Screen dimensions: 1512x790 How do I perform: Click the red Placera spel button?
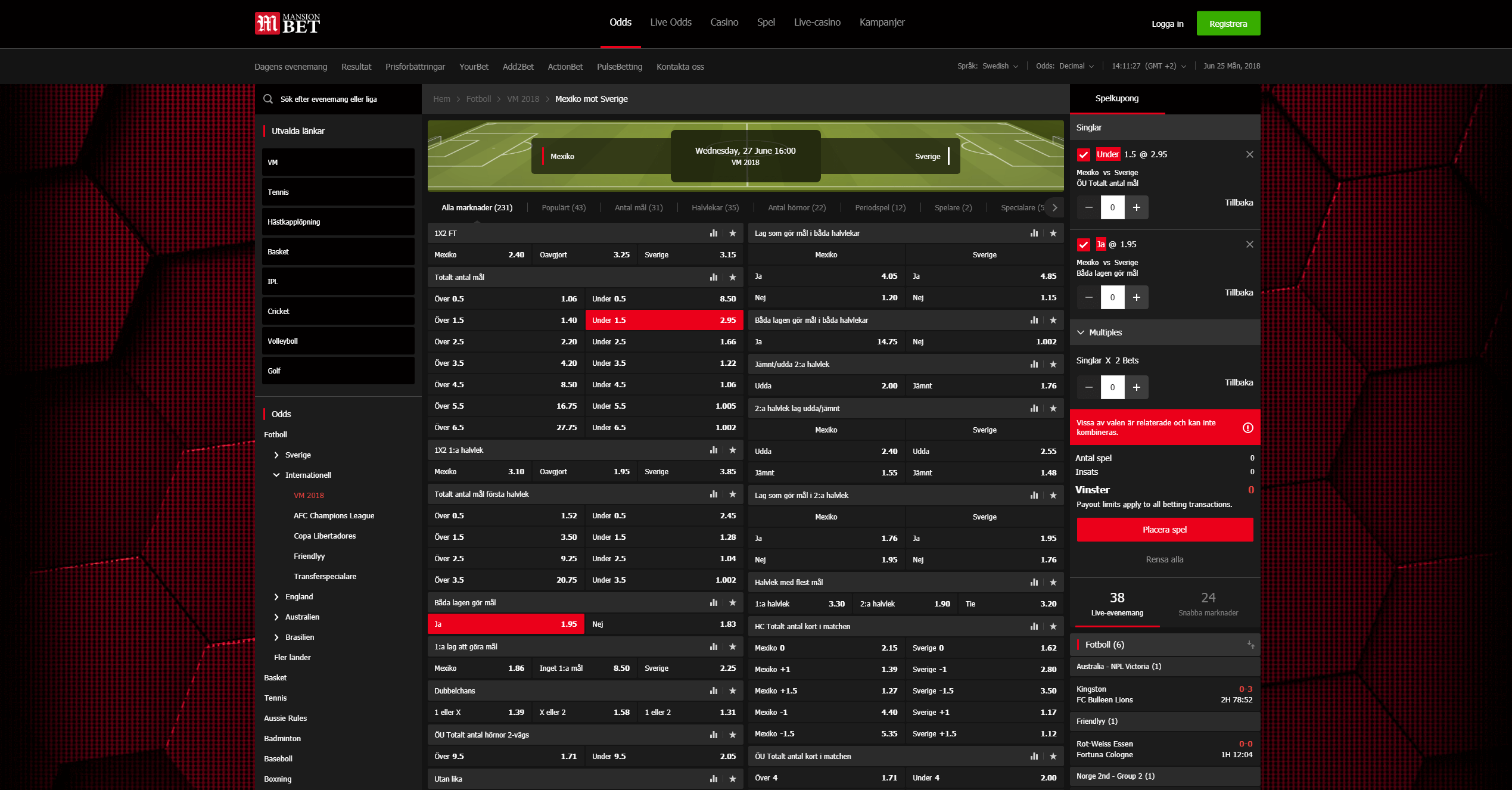tap(1165, 530)
